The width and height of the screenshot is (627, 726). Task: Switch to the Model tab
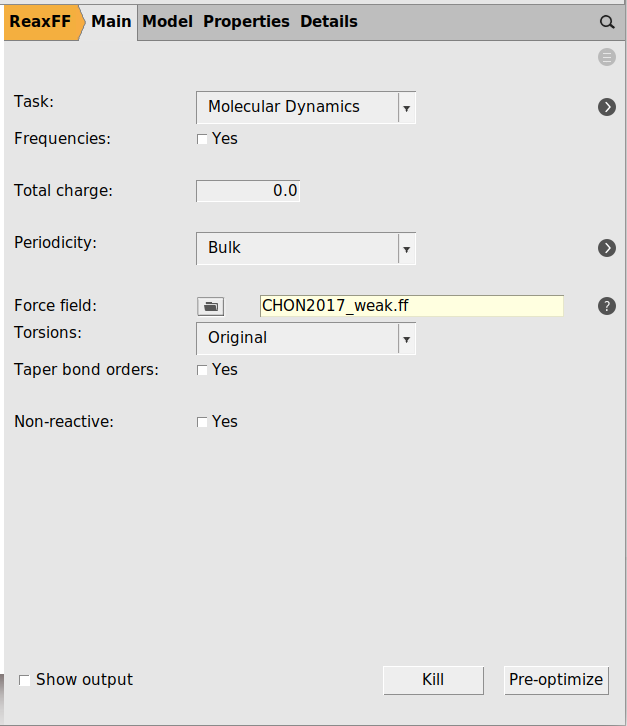[167, 21]
